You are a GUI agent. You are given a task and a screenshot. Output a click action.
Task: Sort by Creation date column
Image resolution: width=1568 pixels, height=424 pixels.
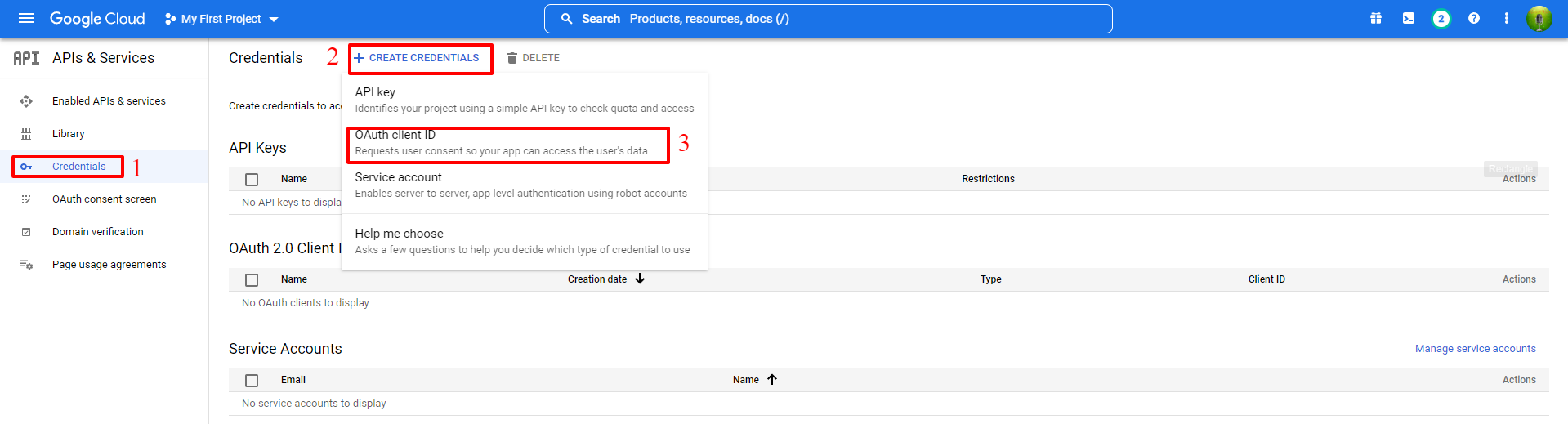pyautogui.click(x=597, y=279)
